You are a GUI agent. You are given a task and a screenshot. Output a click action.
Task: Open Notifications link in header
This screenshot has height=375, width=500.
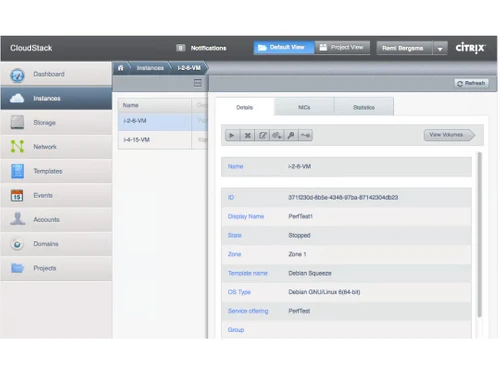tap(208, 48)
